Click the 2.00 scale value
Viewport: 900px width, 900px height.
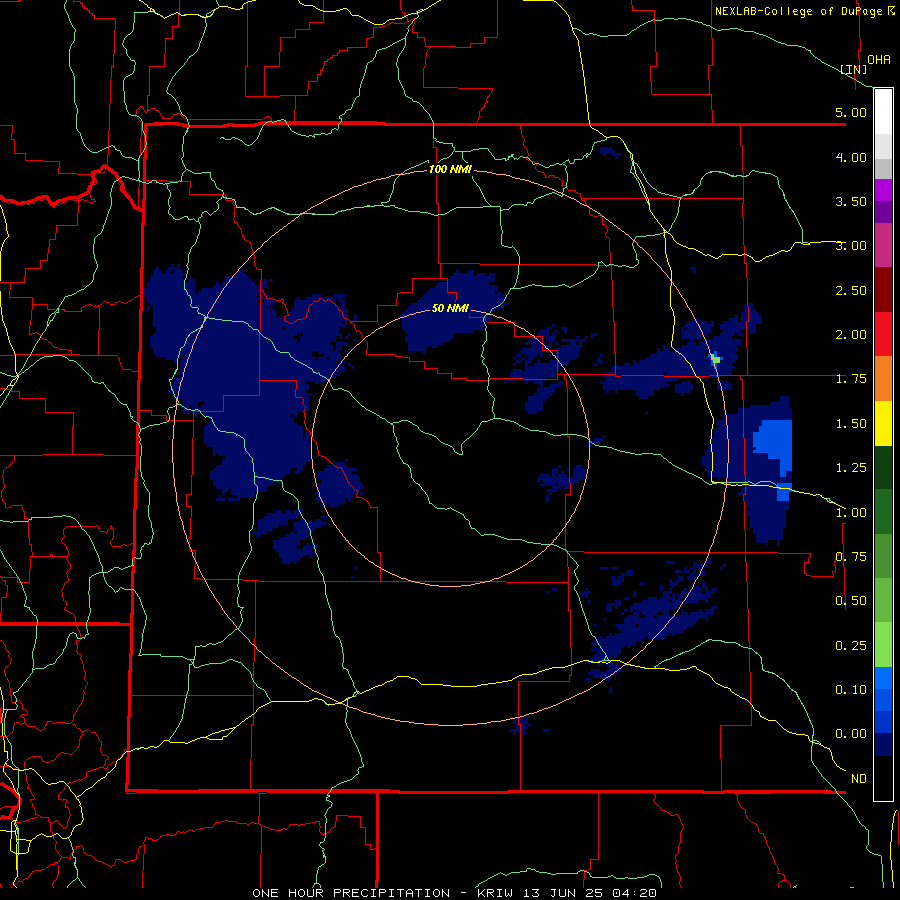pos(851,335)
